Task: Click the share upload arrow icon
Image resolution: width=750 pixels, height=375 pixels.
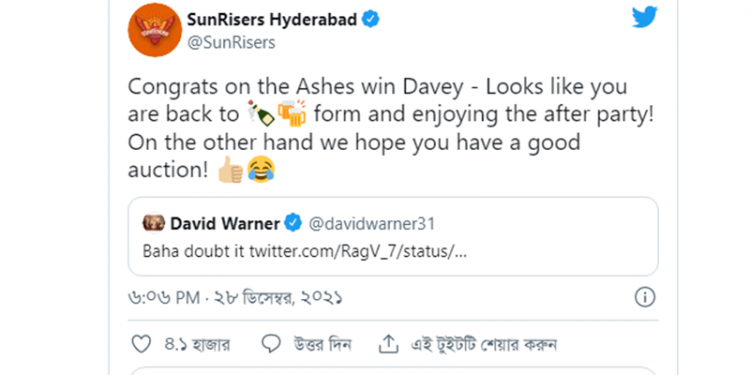Action: (388, 343)
